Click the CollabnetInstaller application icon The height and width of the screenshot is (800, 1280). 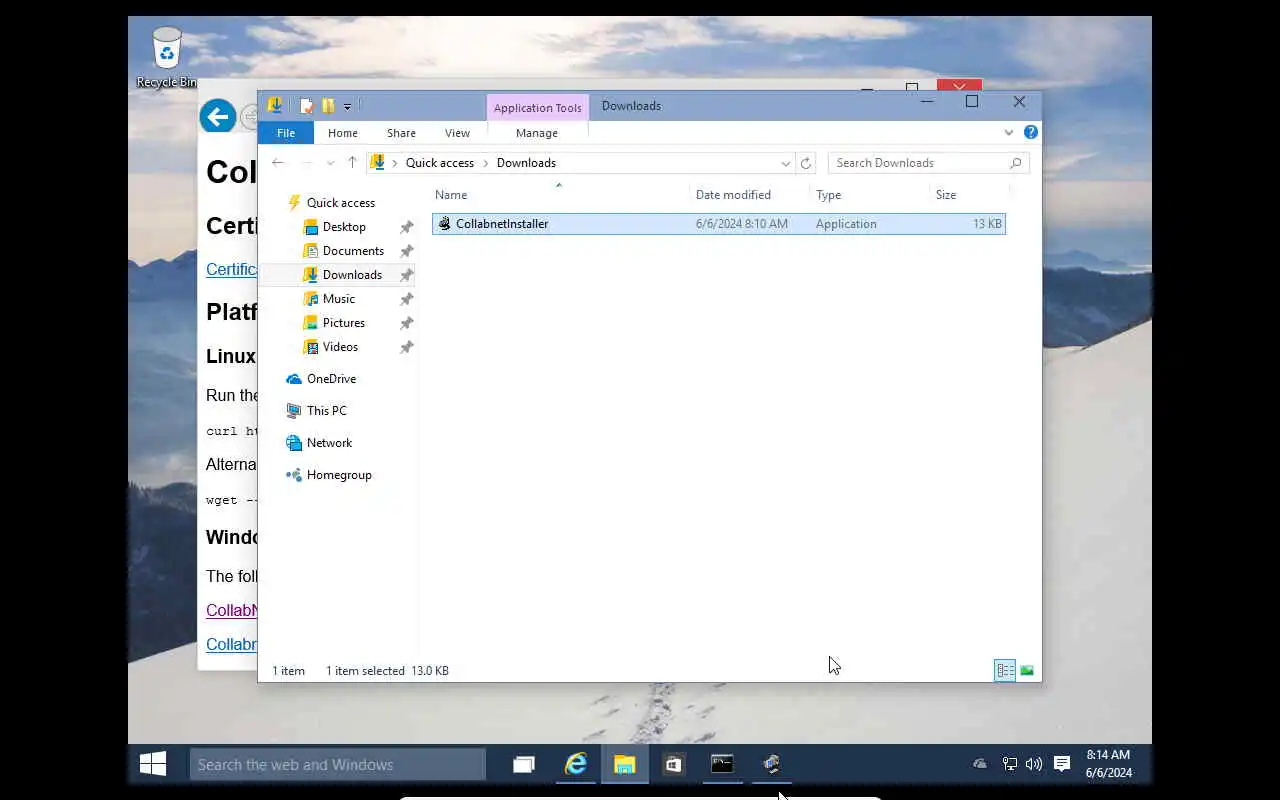(445, 224)
